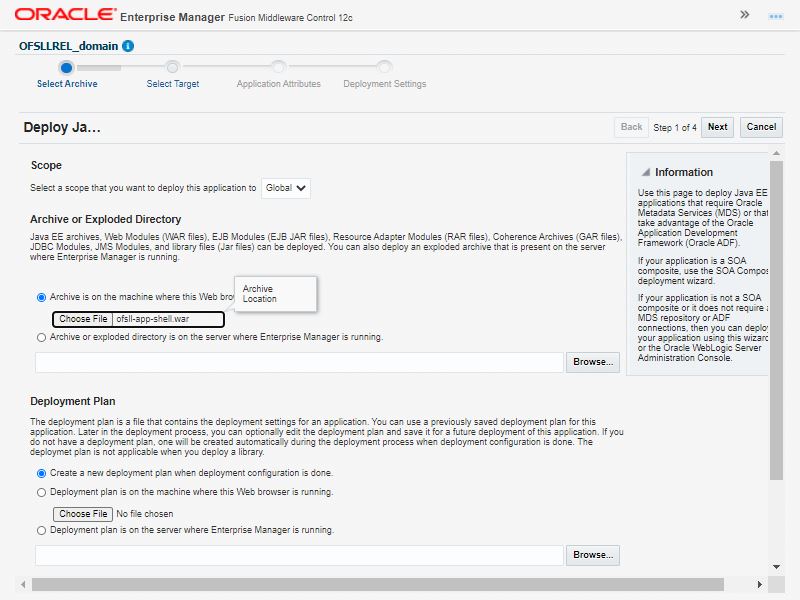The height and width of the screenshot is (600, 800).
Task: Click the Archive Location tooltip
Action: (276, 294)
